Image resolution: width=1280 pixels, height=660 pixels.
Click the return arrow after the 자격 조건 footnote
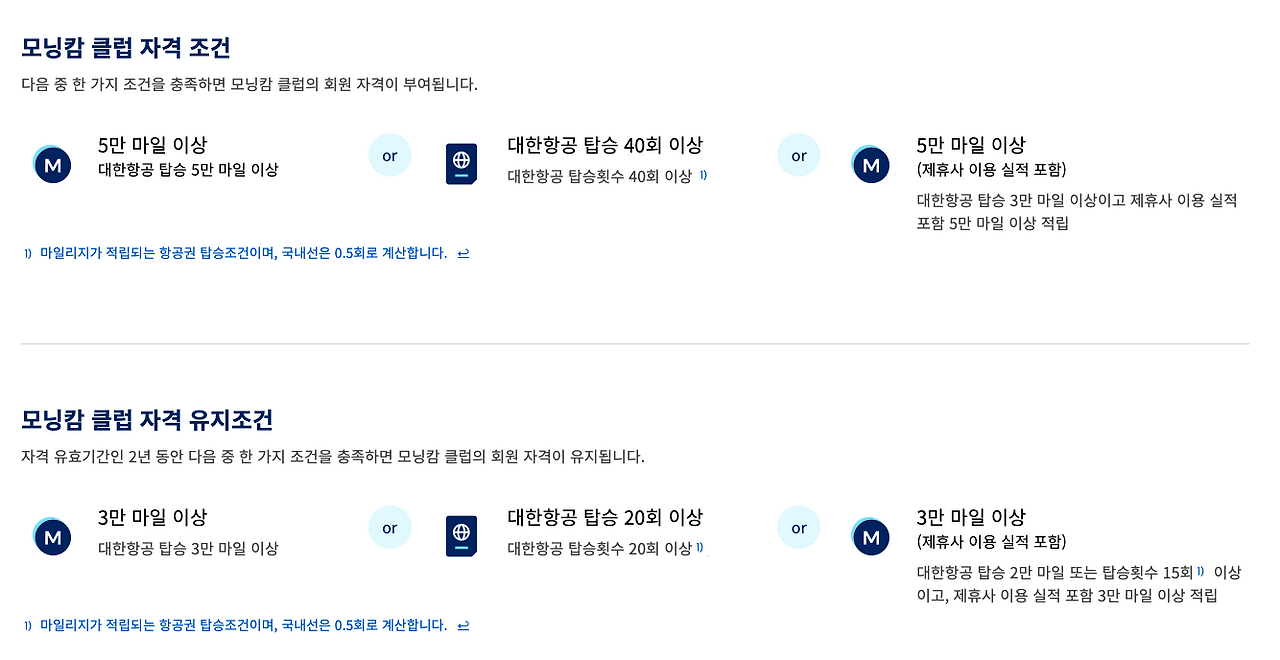pos(463,254)
